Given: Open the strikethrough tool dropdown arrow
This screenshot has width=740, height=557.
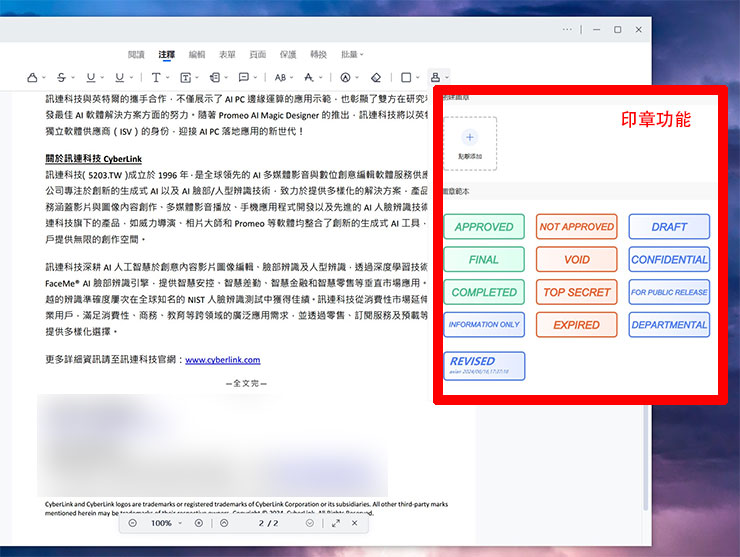Looking at the screenshot, I should pyautogui.click(x=73, y=78).
